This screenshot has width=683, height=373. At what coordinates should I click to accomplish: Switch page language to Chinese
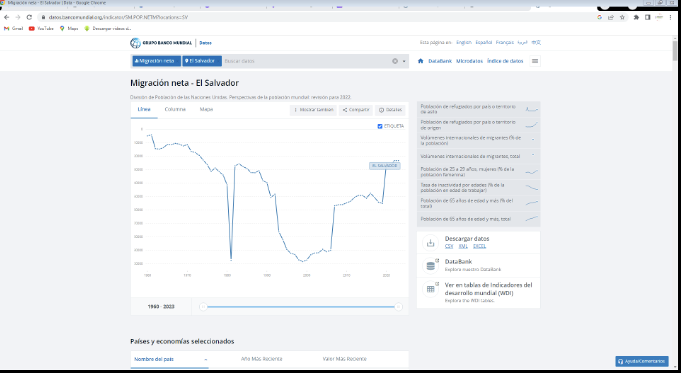tap(536, 42)
